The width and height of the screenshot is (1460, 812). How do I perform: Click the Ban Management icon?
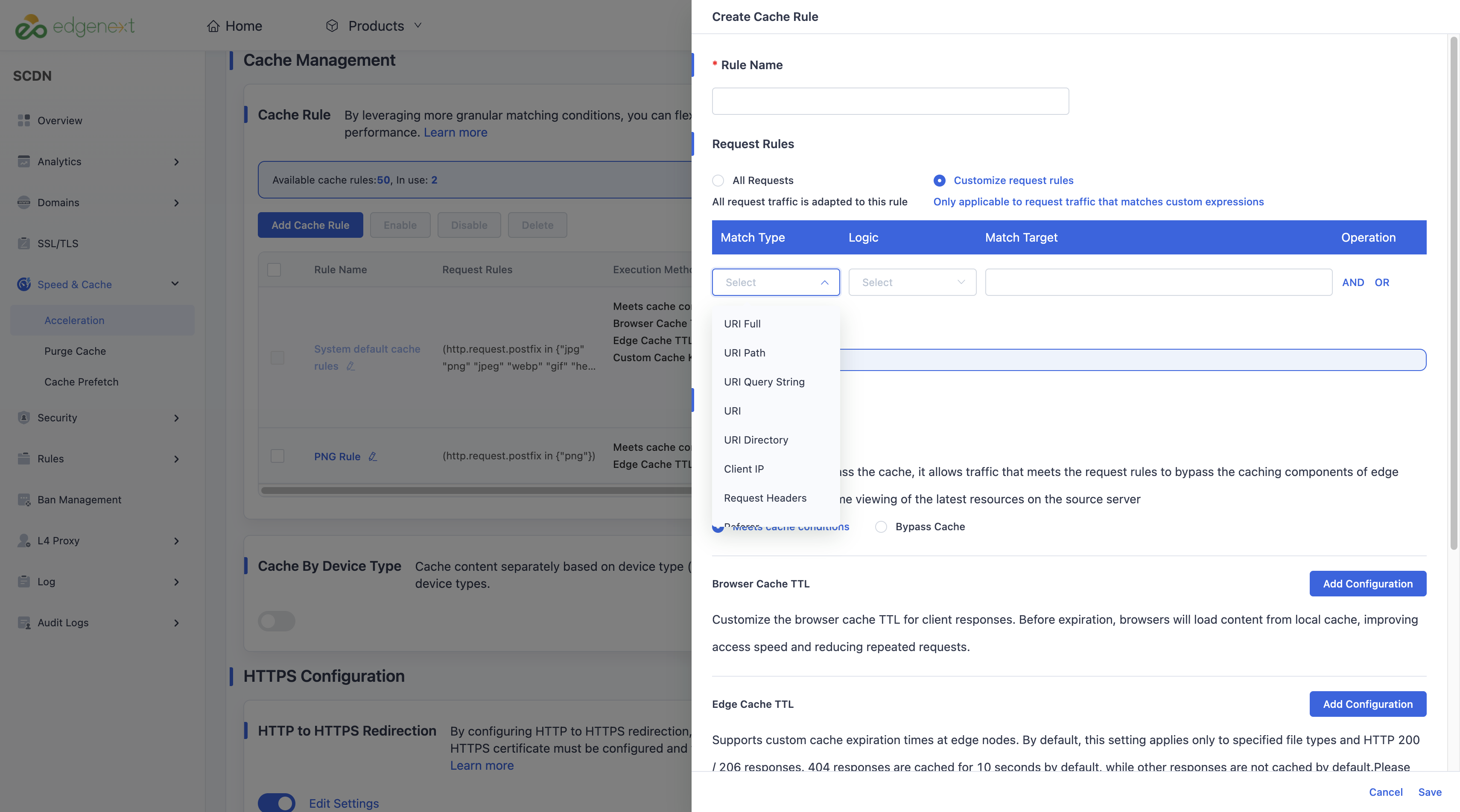coord(24,499)
